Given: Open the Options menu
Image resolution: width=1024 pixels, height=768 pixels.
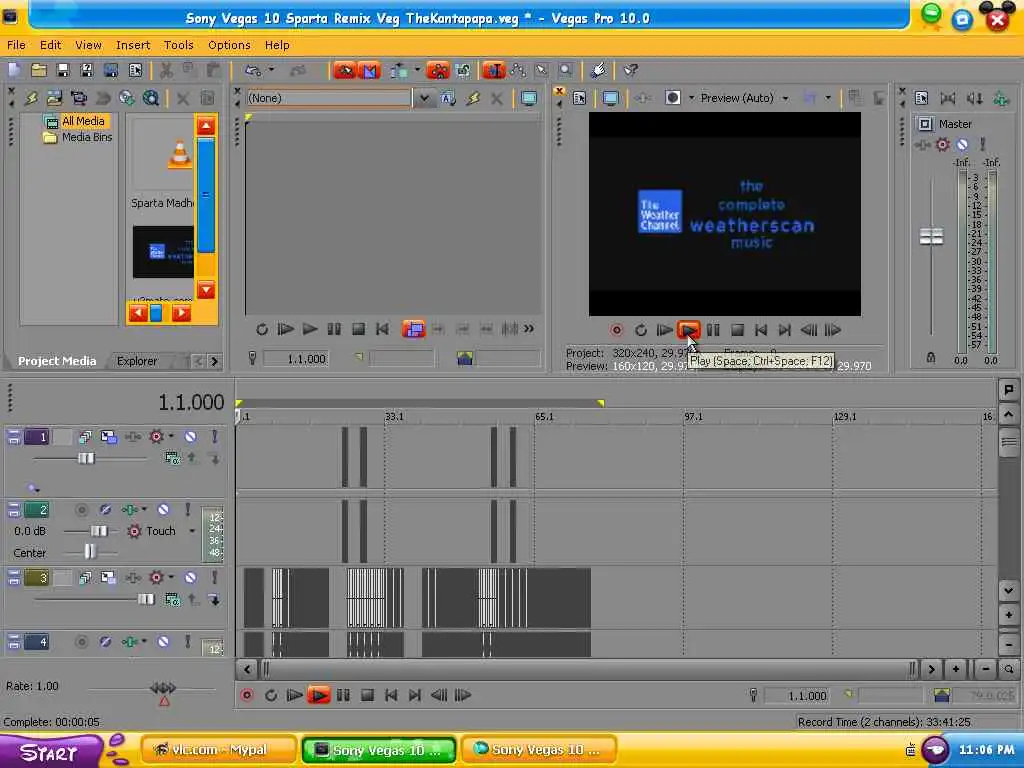Looking at the screenshot, I should (x=229, y=45).
